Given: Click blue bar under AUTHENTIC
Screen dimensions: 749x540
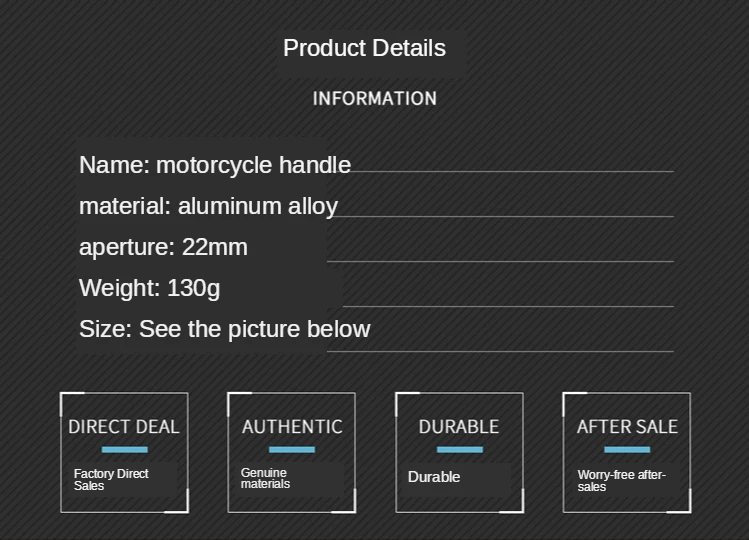Looking at the screenshot, I should (x=292, y=450).
